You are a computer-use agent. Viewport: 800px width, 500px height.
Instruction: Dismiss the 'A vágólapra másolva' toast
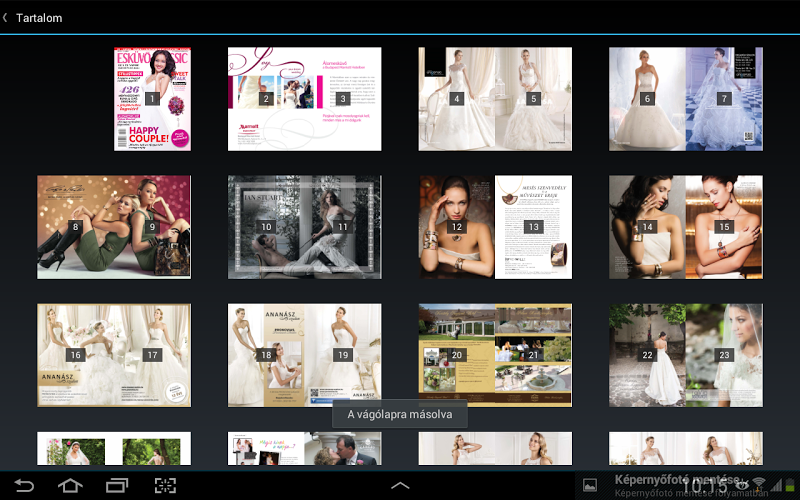pyautogui.click(x=400, y=414)
